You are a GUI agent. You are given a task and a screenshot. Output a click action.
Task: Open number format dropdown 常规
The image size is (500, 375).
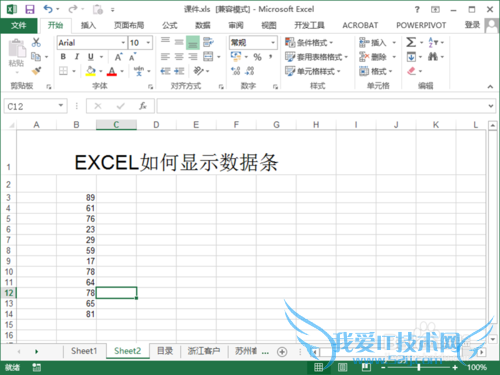[x=273, y=43]
